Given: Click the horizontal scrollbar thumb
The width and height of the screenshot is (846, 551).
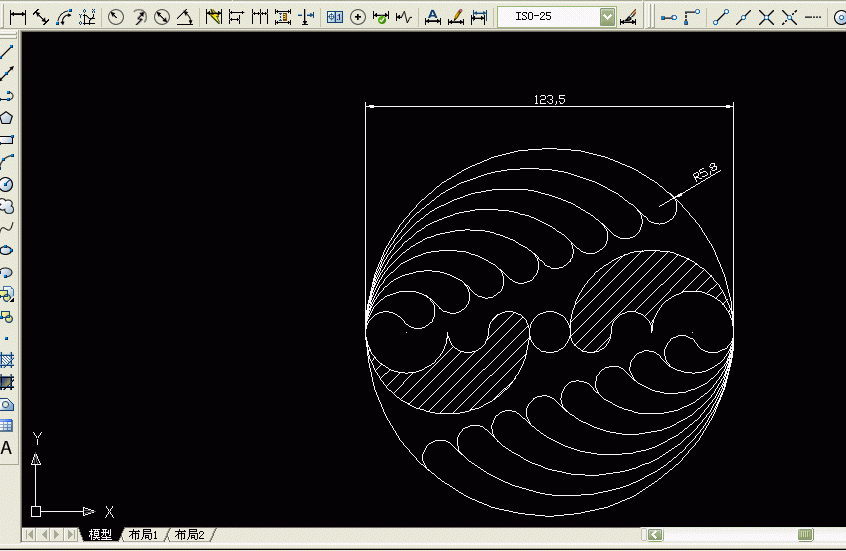Looking at the screenshot, I should click(805, 534).
